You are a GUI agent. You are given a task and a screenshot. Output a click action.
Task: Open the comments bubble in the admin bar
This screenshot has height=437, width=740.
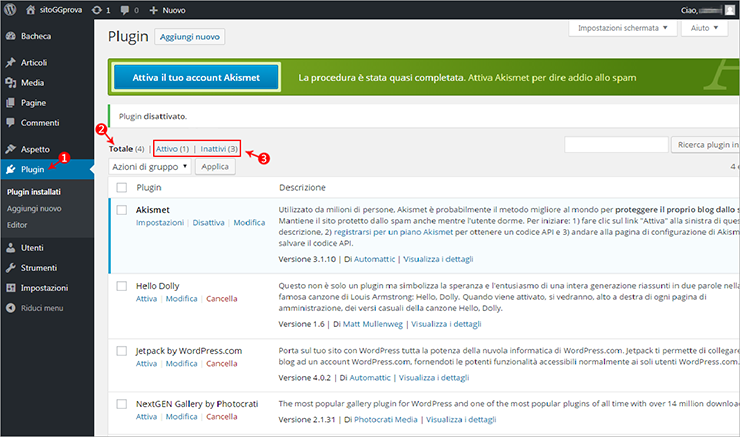tap(129, 10)
